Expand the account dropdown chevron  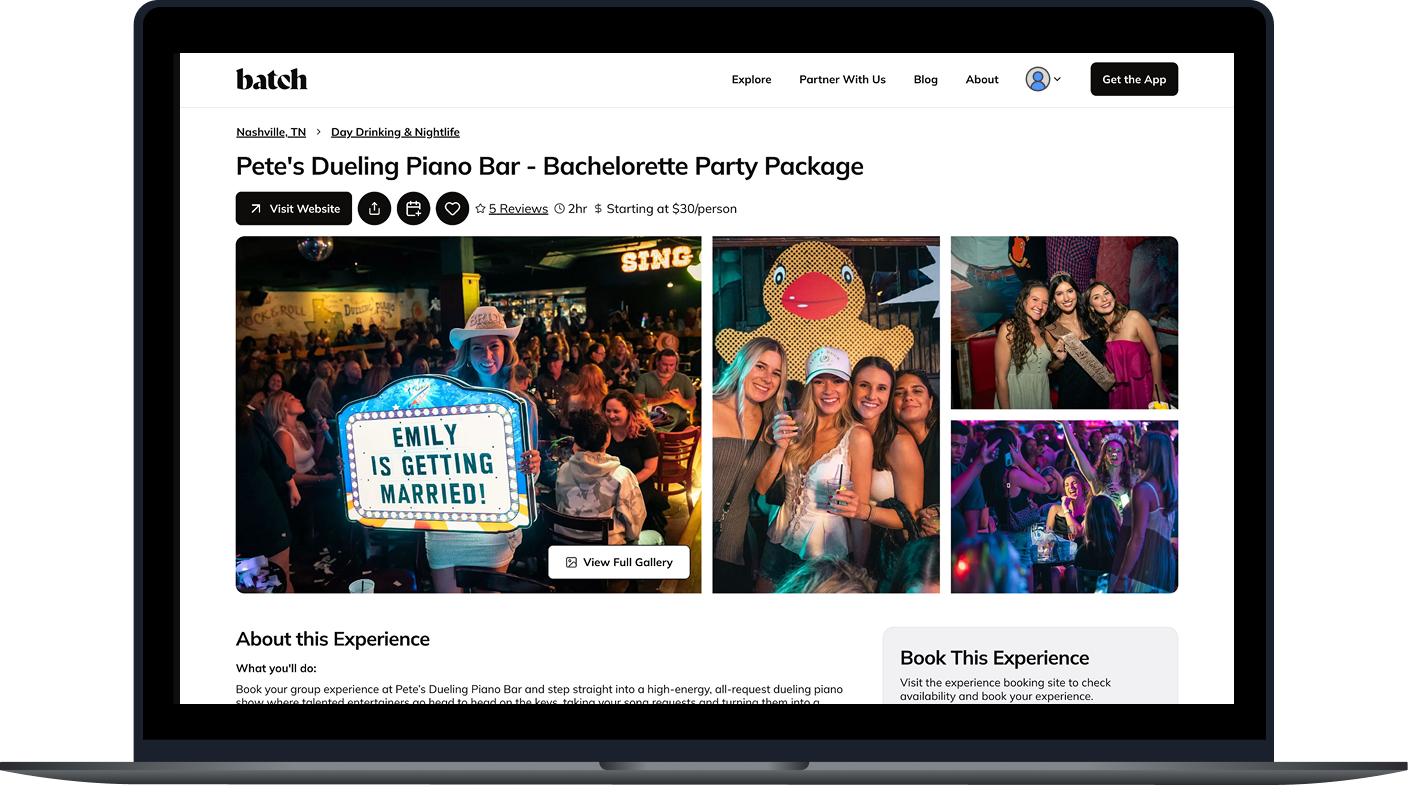click(1057, 79)
